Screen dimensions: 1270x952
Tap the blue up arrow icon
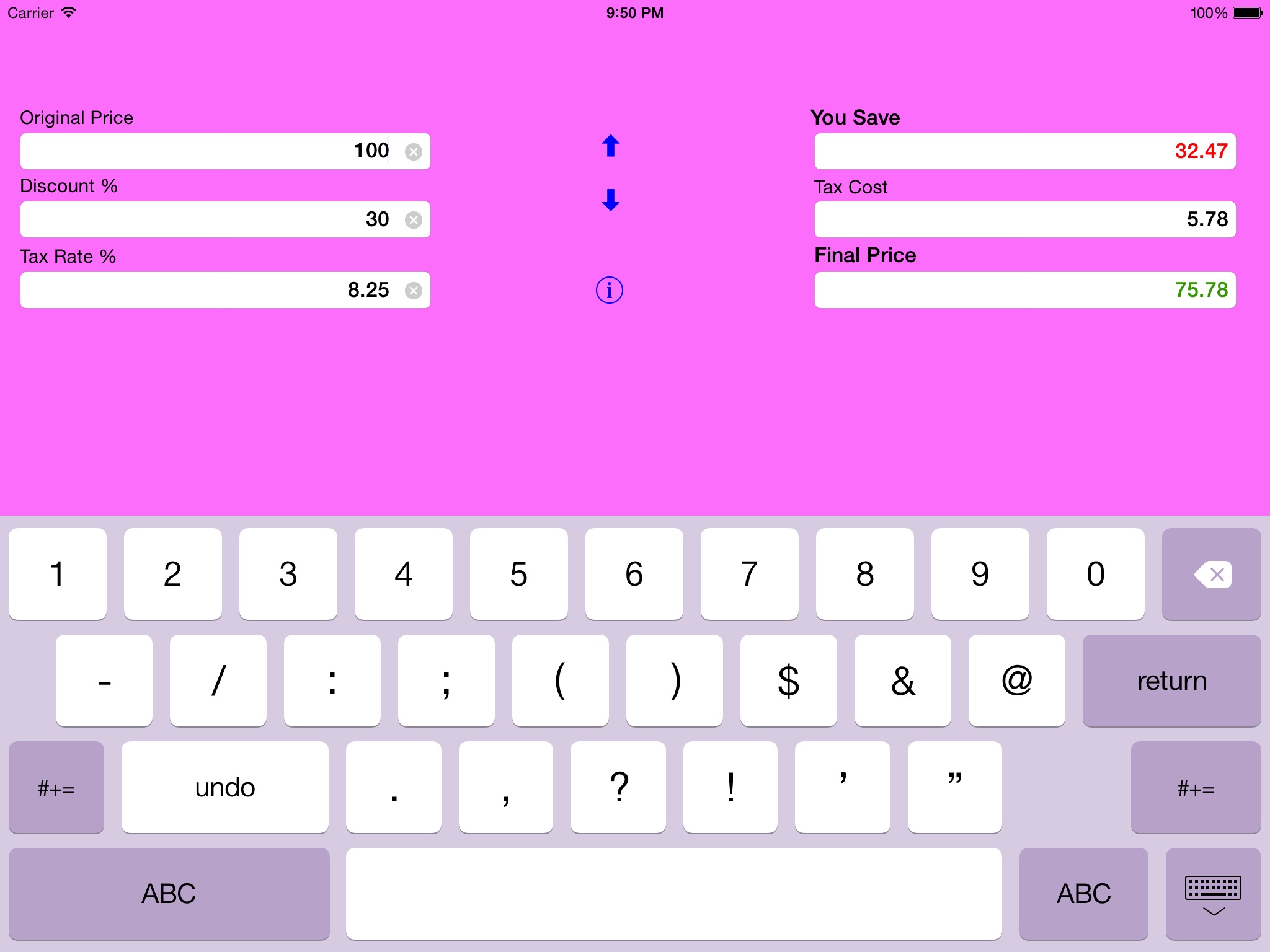[610, 146]
